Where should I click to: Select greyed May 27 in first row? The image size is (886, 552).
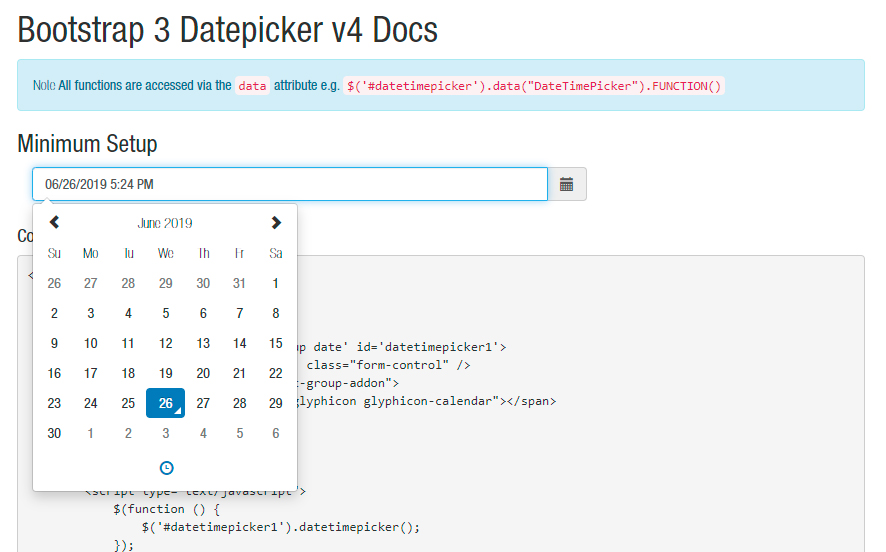pyautogui.click(x=90, y=283)
